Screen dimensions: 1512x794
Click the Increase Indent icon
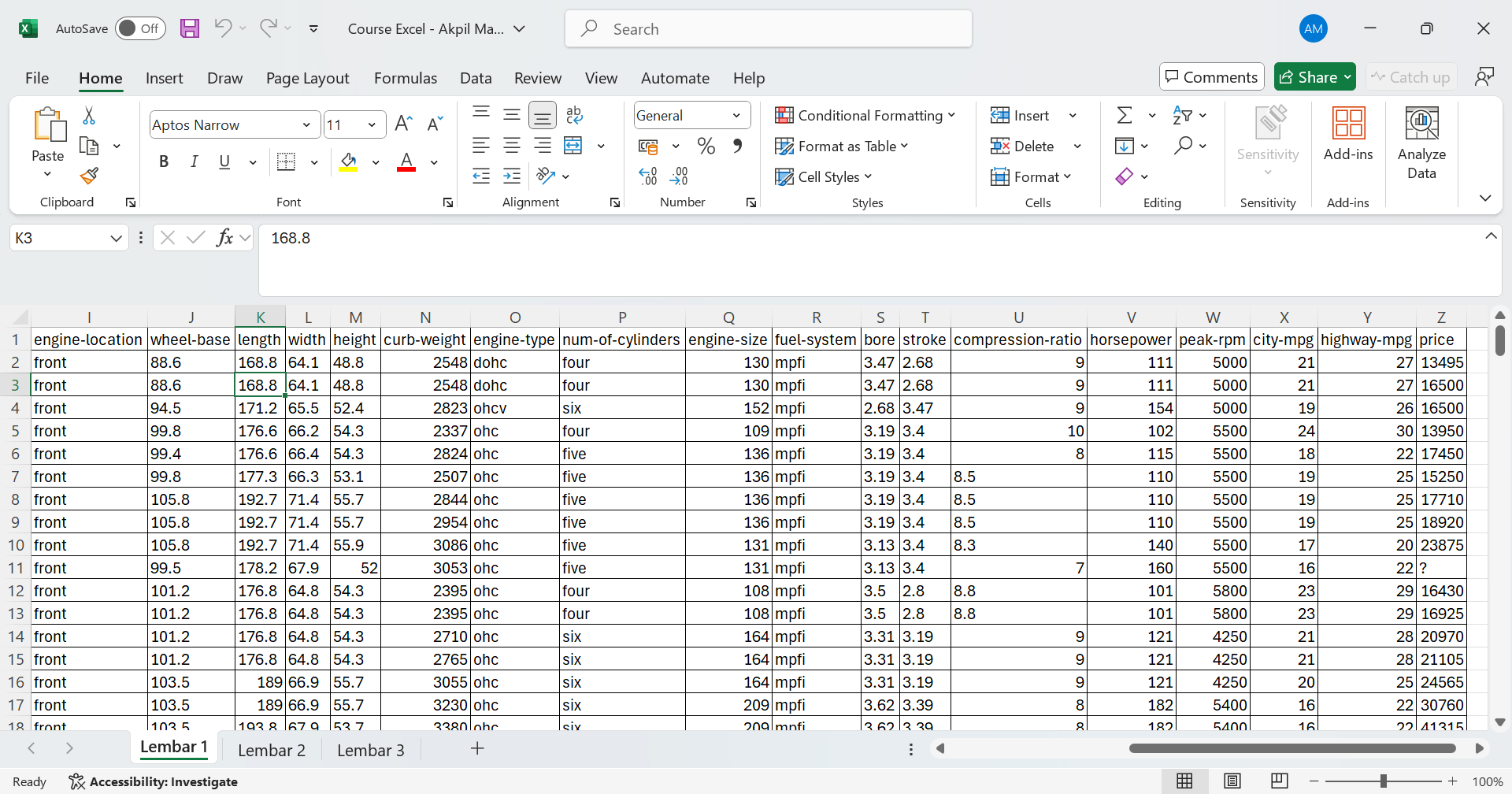click(x=512, y=176)
